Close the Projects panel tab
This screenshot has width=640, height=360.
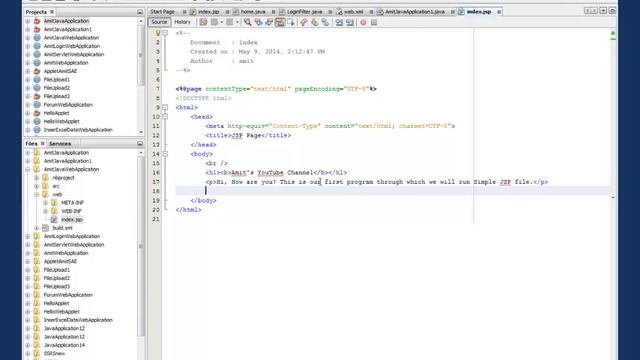52,12
